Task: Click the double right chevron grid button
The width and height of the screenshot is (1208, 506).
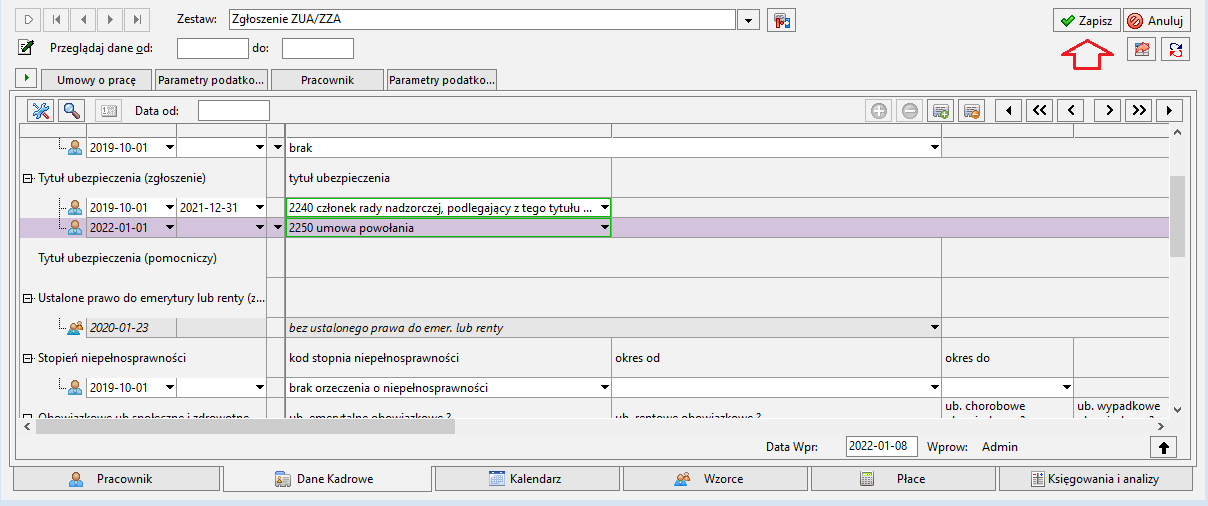Action: [x=1139, y=111]
